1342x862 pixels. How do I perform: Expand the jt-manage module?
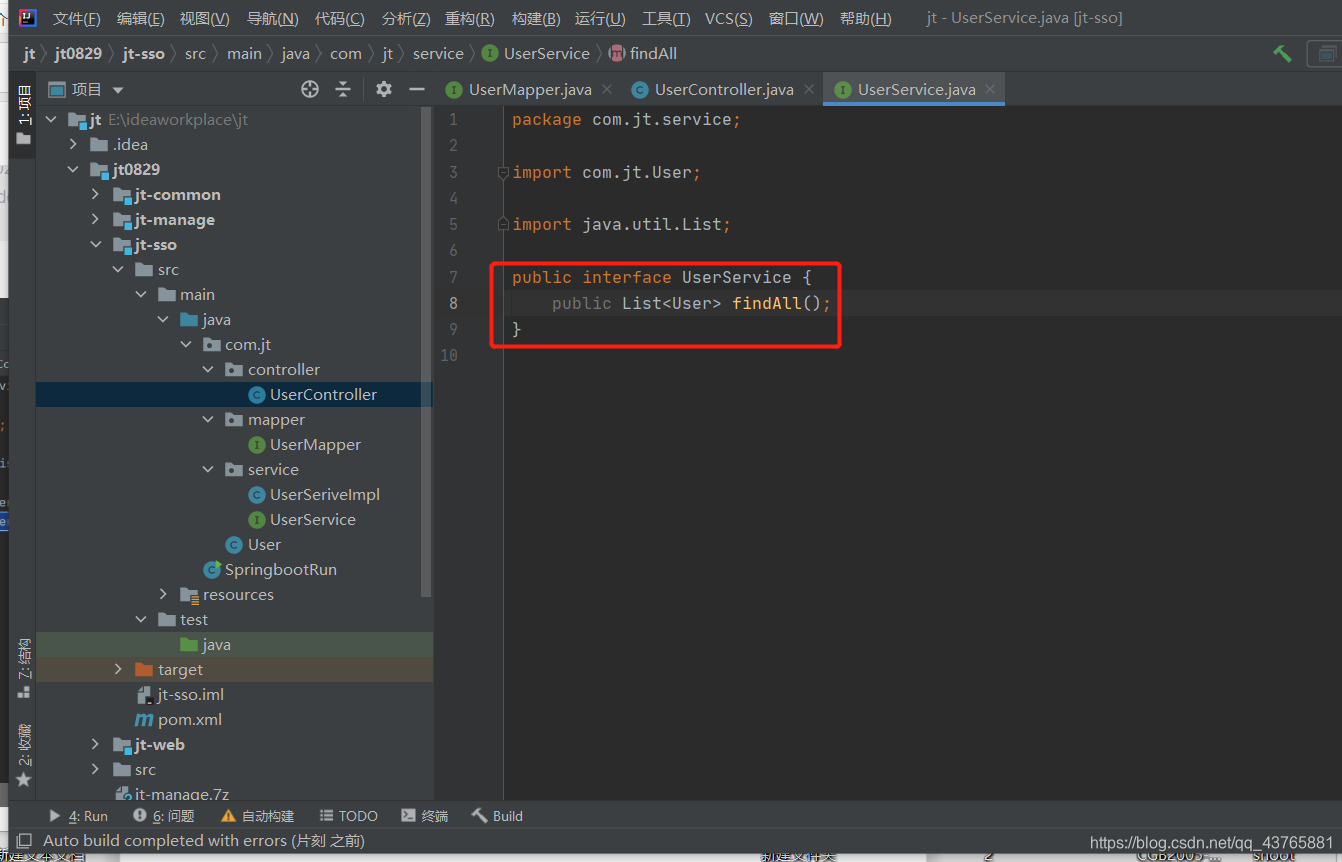(95, 219)
